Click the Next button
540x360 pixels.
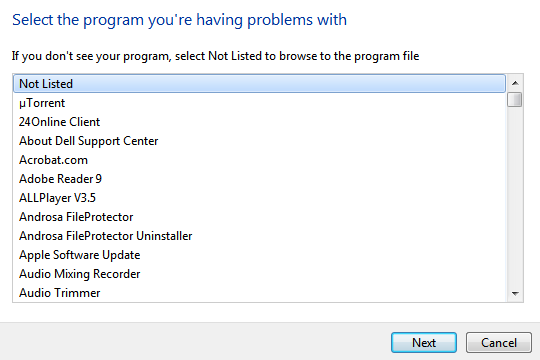click(x=424, y=342)
